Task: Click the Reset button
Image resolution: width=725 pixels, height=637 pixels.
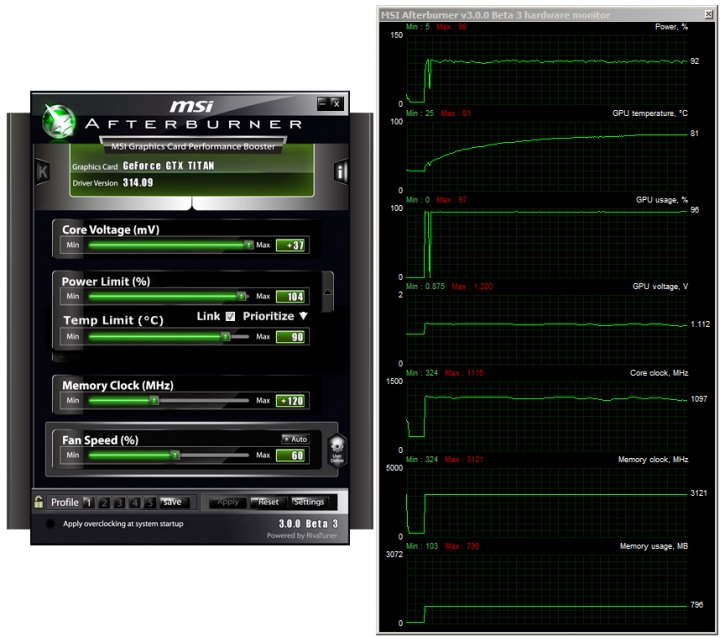Action: tap(268, 502)
